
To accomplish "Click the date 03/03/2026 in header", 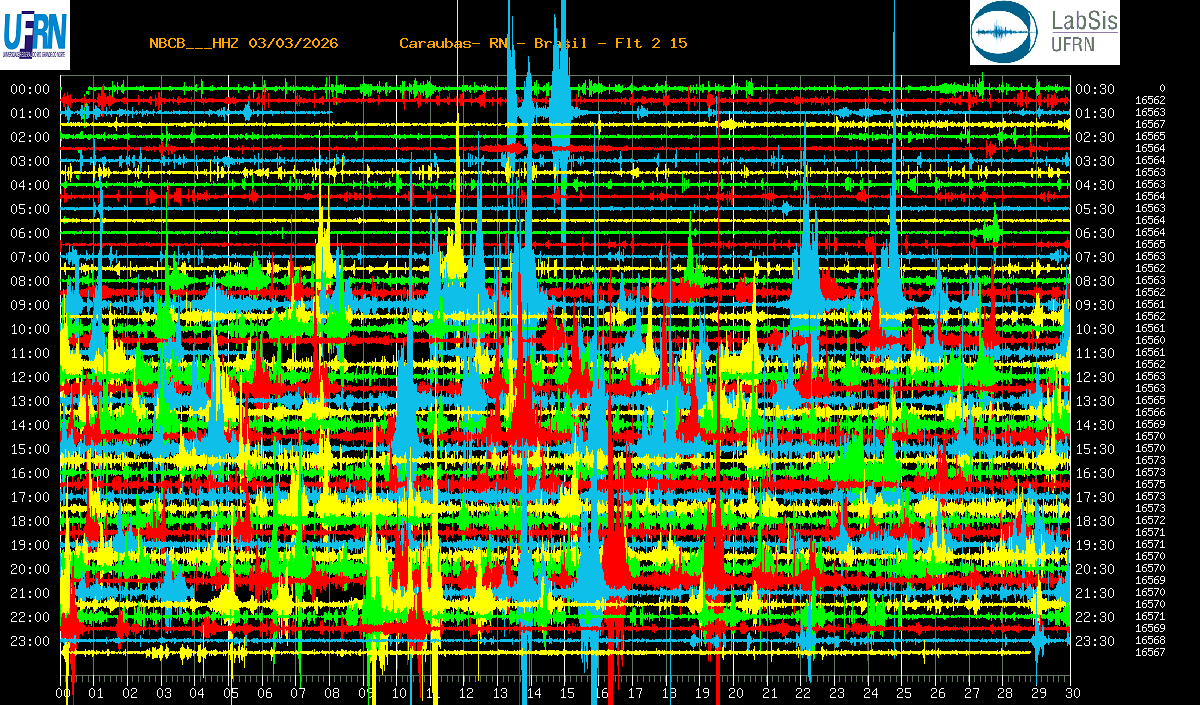I will click(x=293, y=43).
